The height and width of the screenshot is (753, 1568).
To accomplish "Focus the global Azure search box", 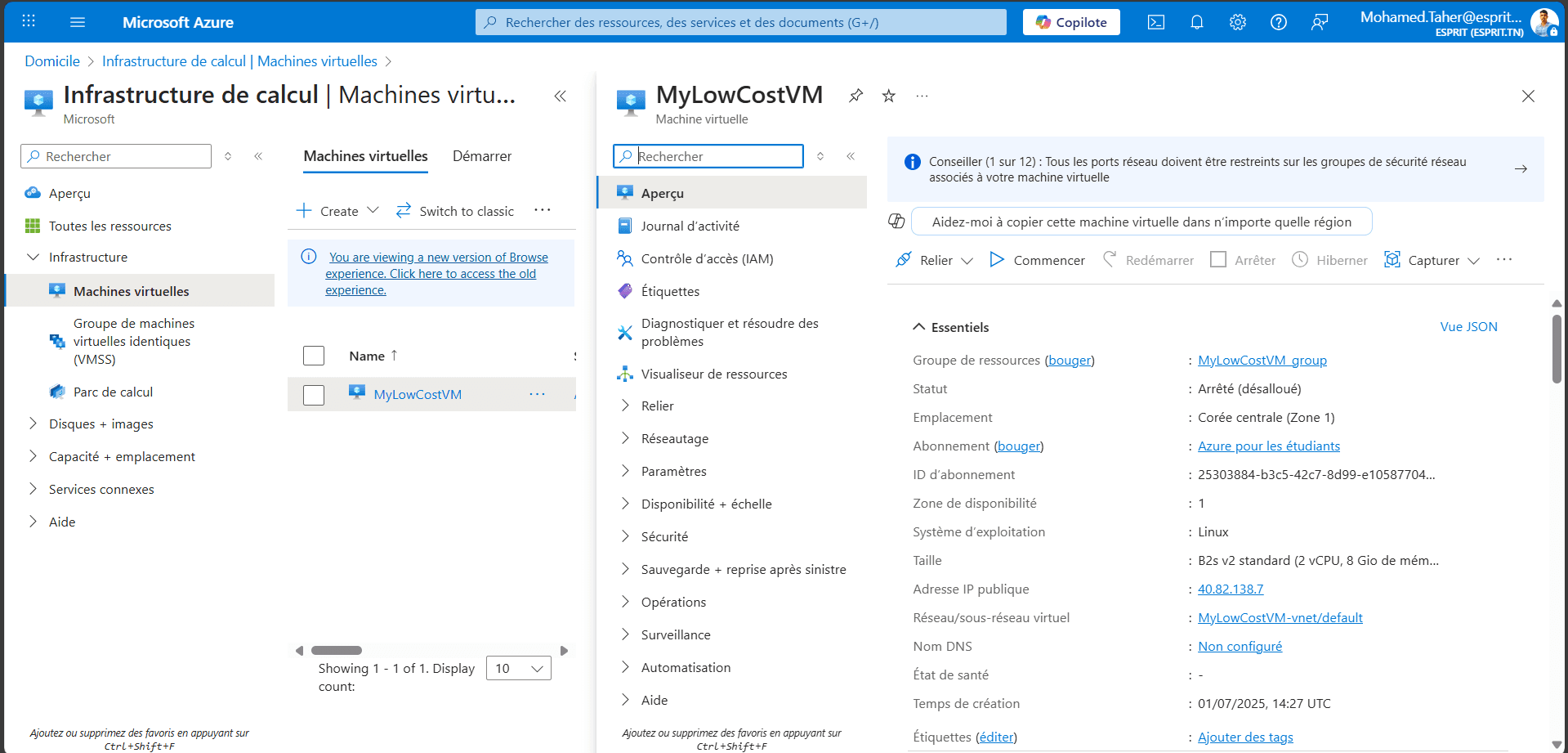I will (740, 22).
